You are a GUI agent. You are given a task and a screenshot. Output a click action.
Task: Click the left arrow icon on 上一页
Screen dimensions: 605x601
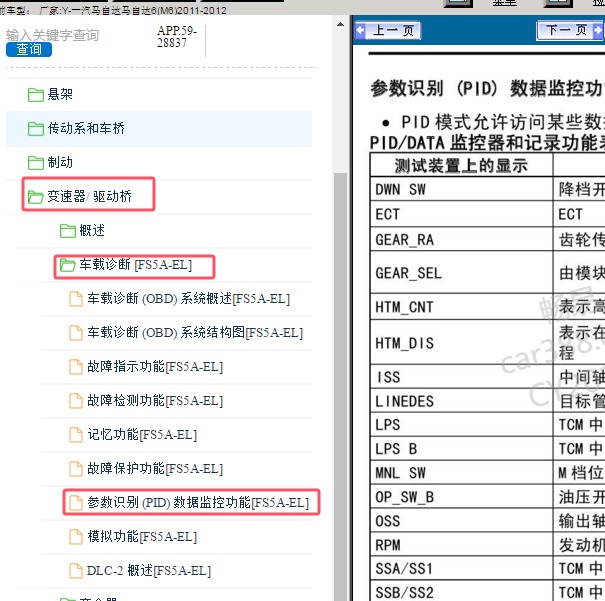360,30
